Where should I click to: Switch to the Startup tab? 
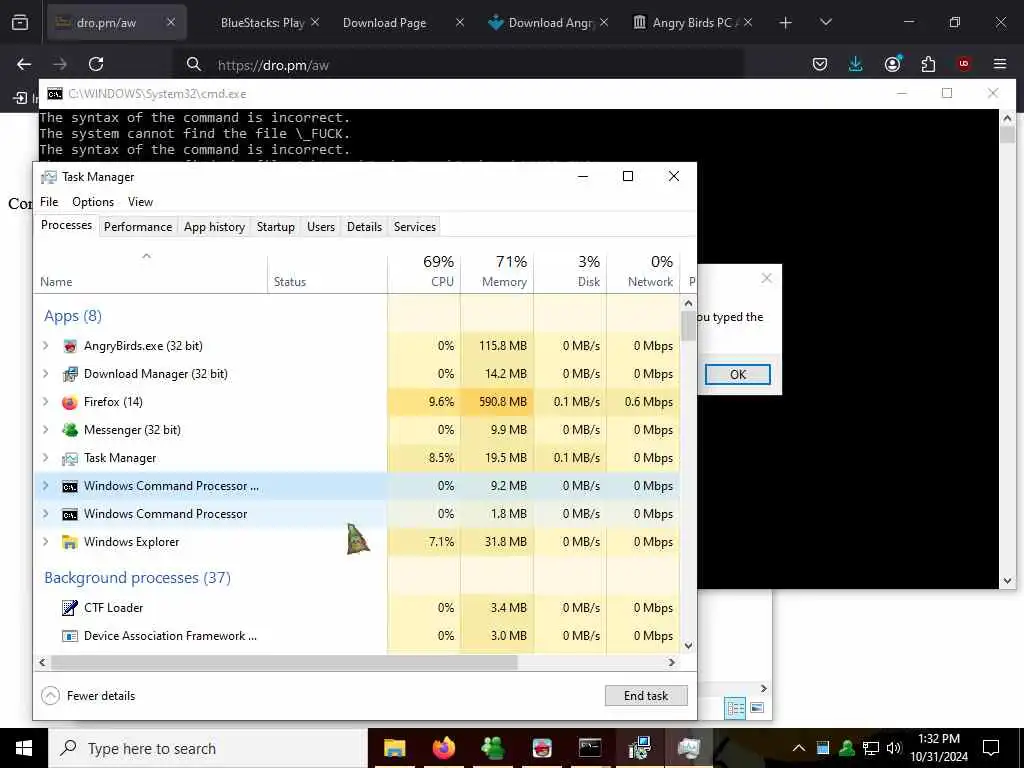tap(276, 227)
